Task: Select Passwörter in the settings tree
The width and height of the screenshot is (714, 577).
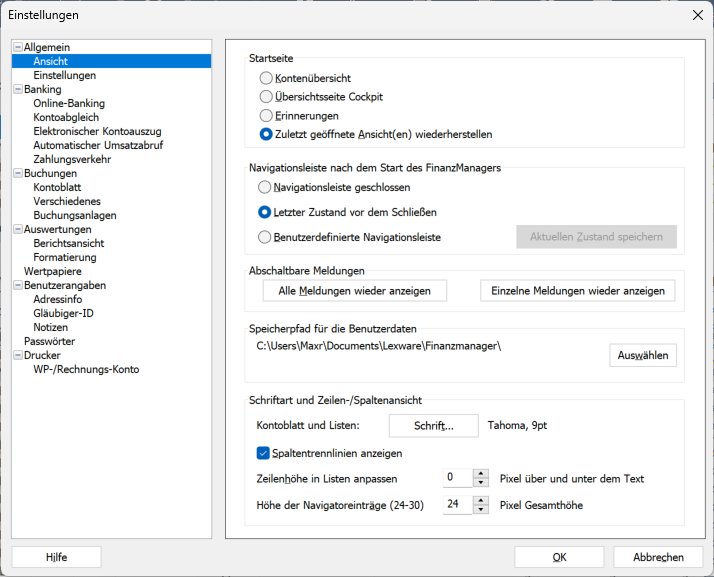Action: pos(49,341)
